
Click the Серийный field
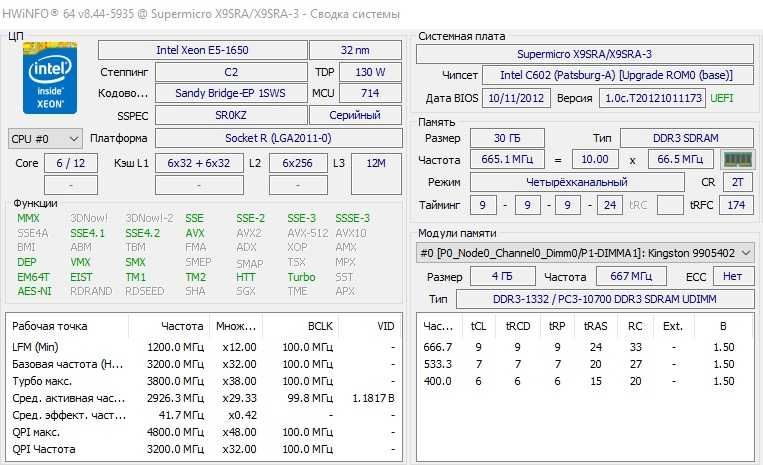pyautogui.click(x=355, y=116)
